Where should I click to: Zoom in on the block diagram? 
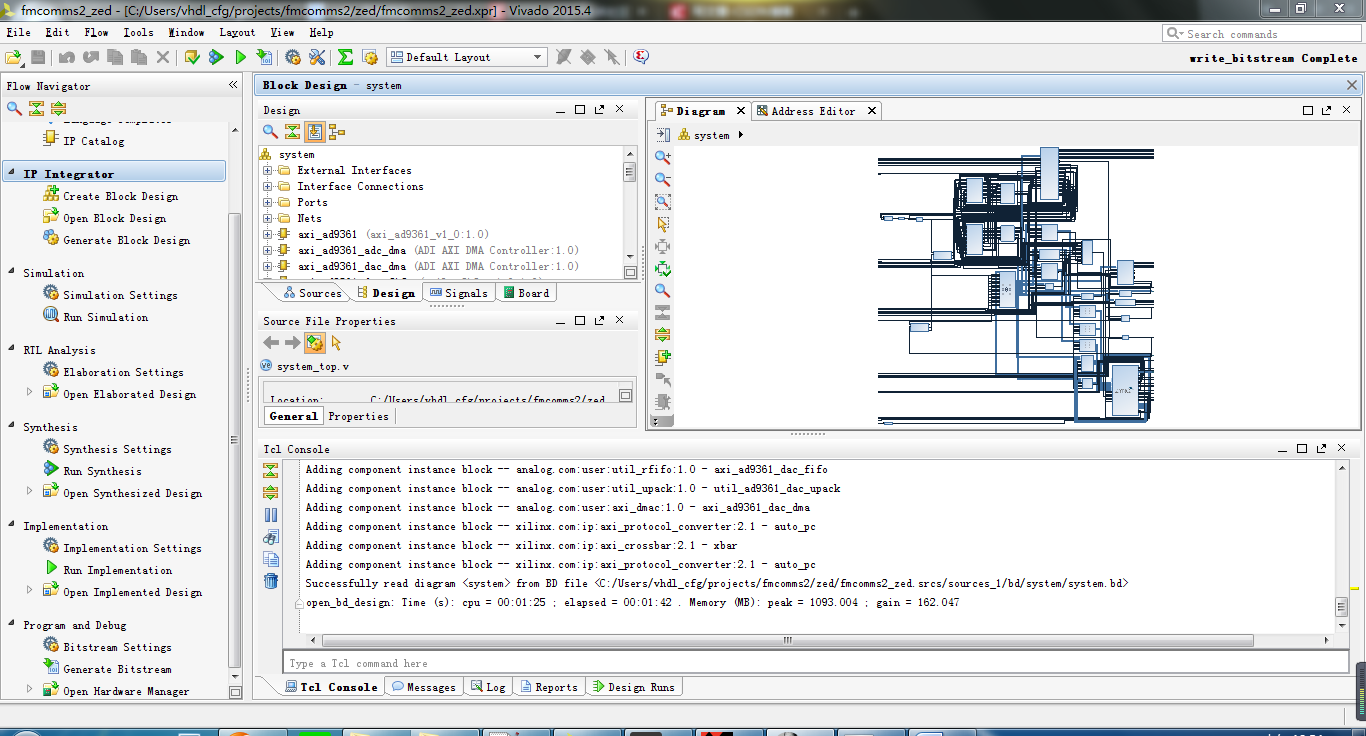pyautogui.click(x=662, y=157)
